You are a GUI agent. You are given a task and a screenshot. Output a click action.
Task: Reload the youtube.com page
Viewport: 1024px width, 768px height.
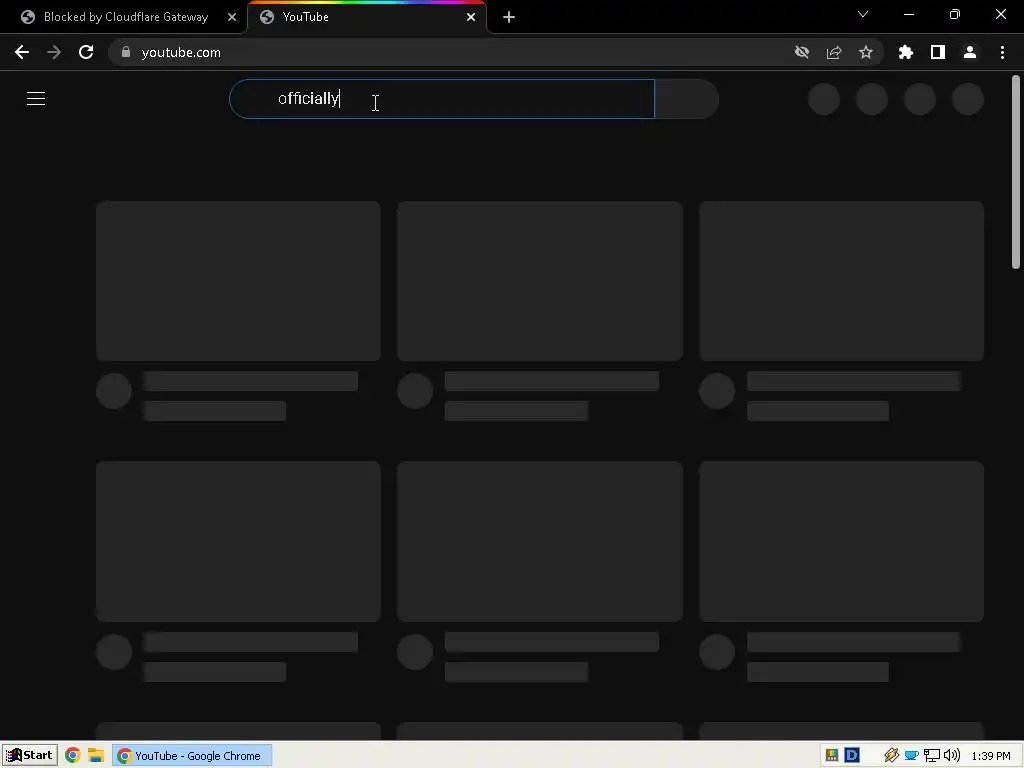[86, 52]
